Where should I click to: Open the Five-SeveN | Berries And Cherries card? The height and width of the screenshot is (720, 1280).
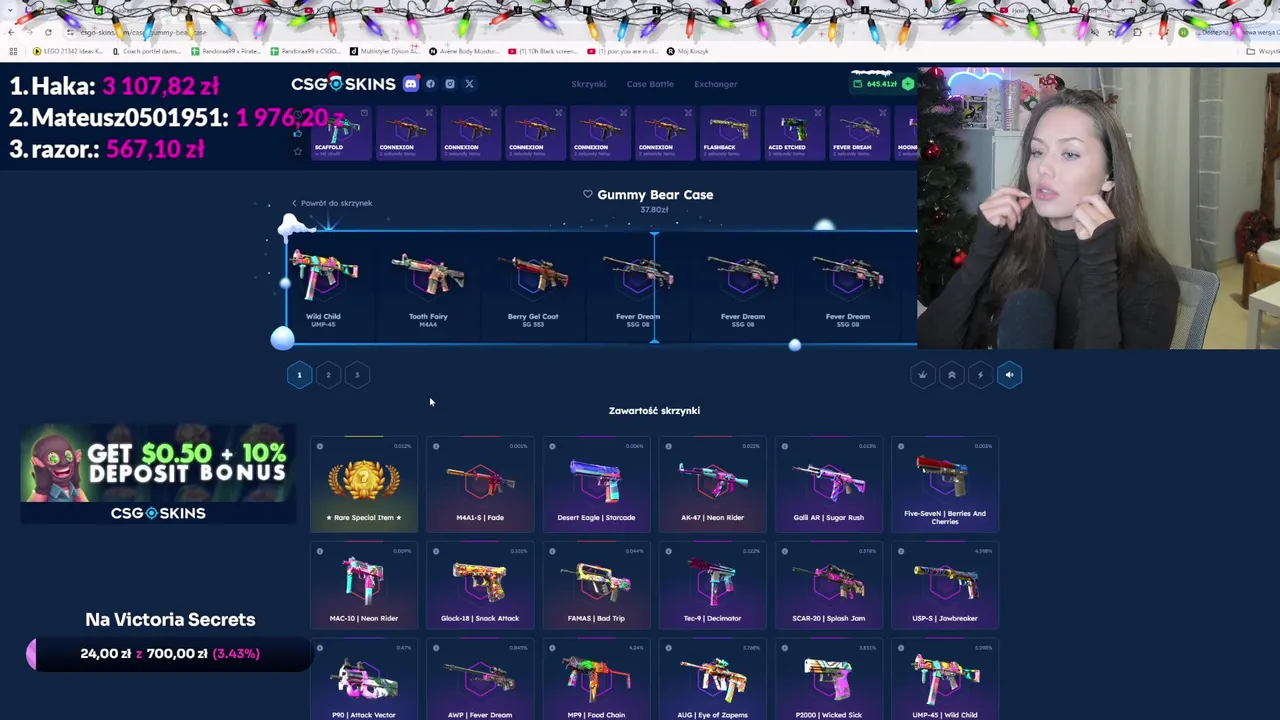945,484
